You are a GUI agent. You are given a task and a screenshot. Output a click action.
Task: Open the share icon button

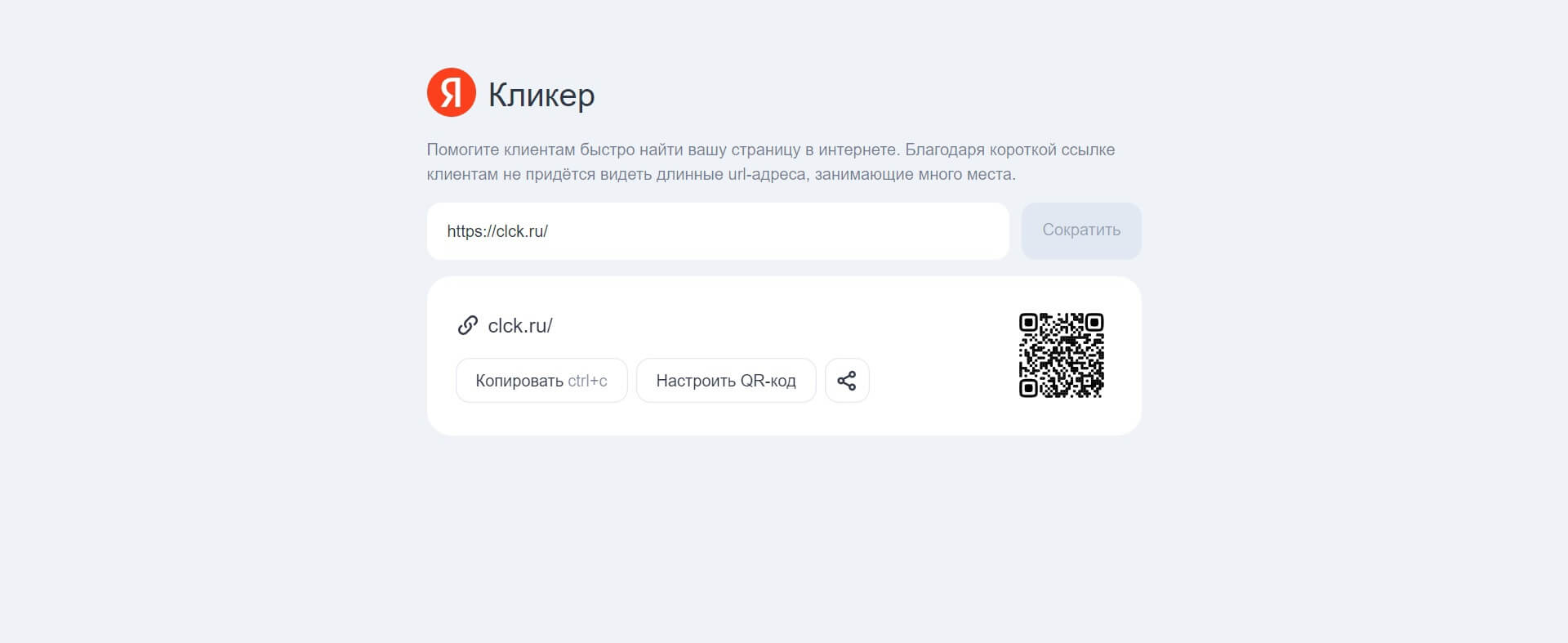tap(847, 380)
